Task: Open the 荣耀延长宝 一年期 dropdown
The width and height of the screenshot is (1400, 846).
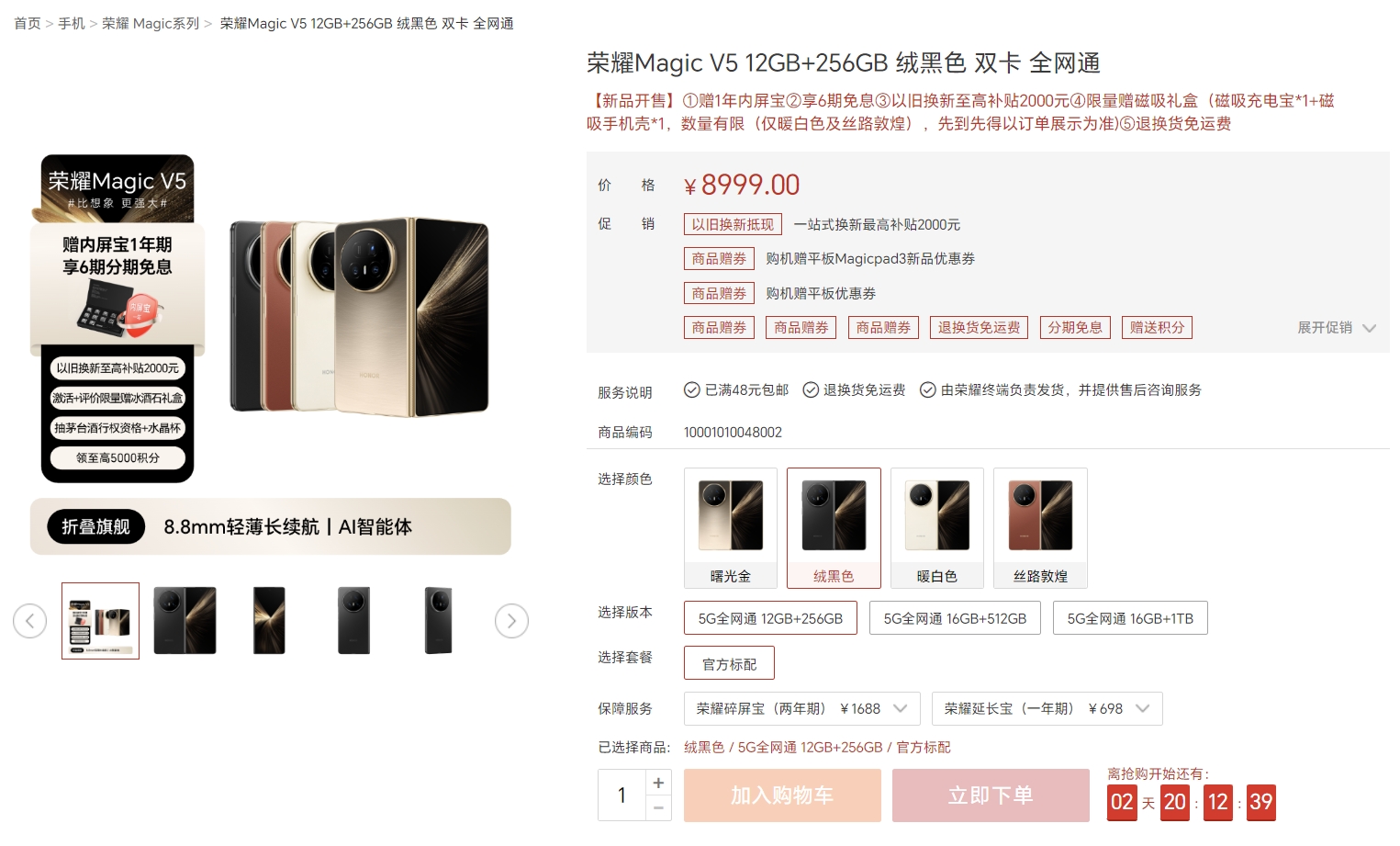Action: 1047,708
